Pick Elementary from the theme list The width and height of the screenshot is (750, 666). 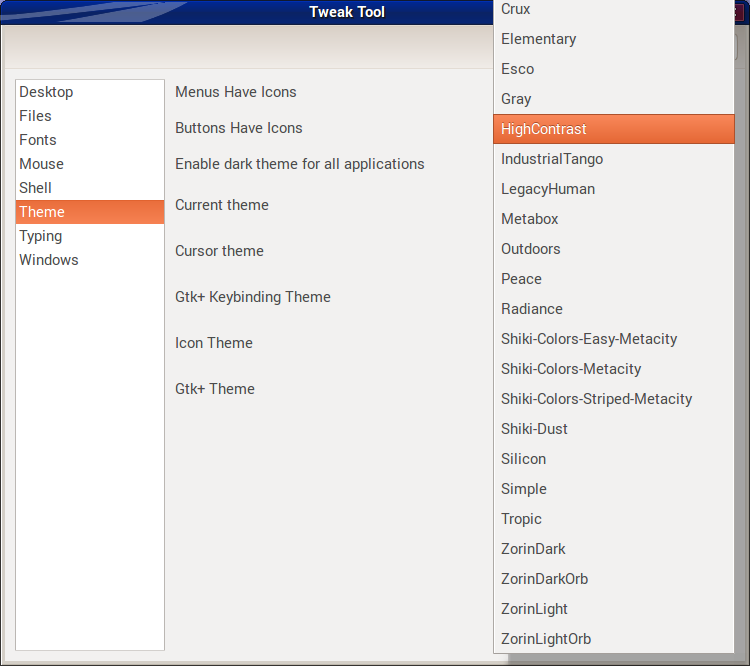click(538, 39)
